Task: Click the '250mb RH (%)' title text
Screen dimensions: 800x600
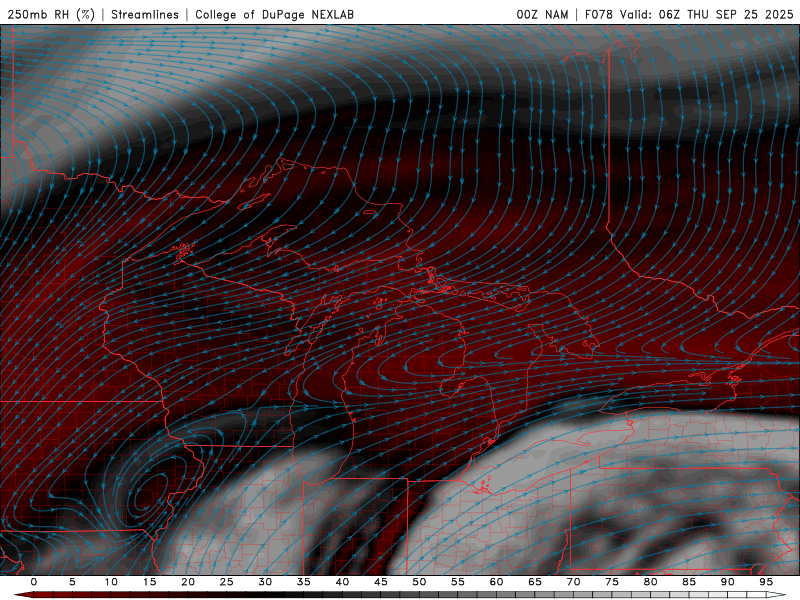Action: click(52, 14)
